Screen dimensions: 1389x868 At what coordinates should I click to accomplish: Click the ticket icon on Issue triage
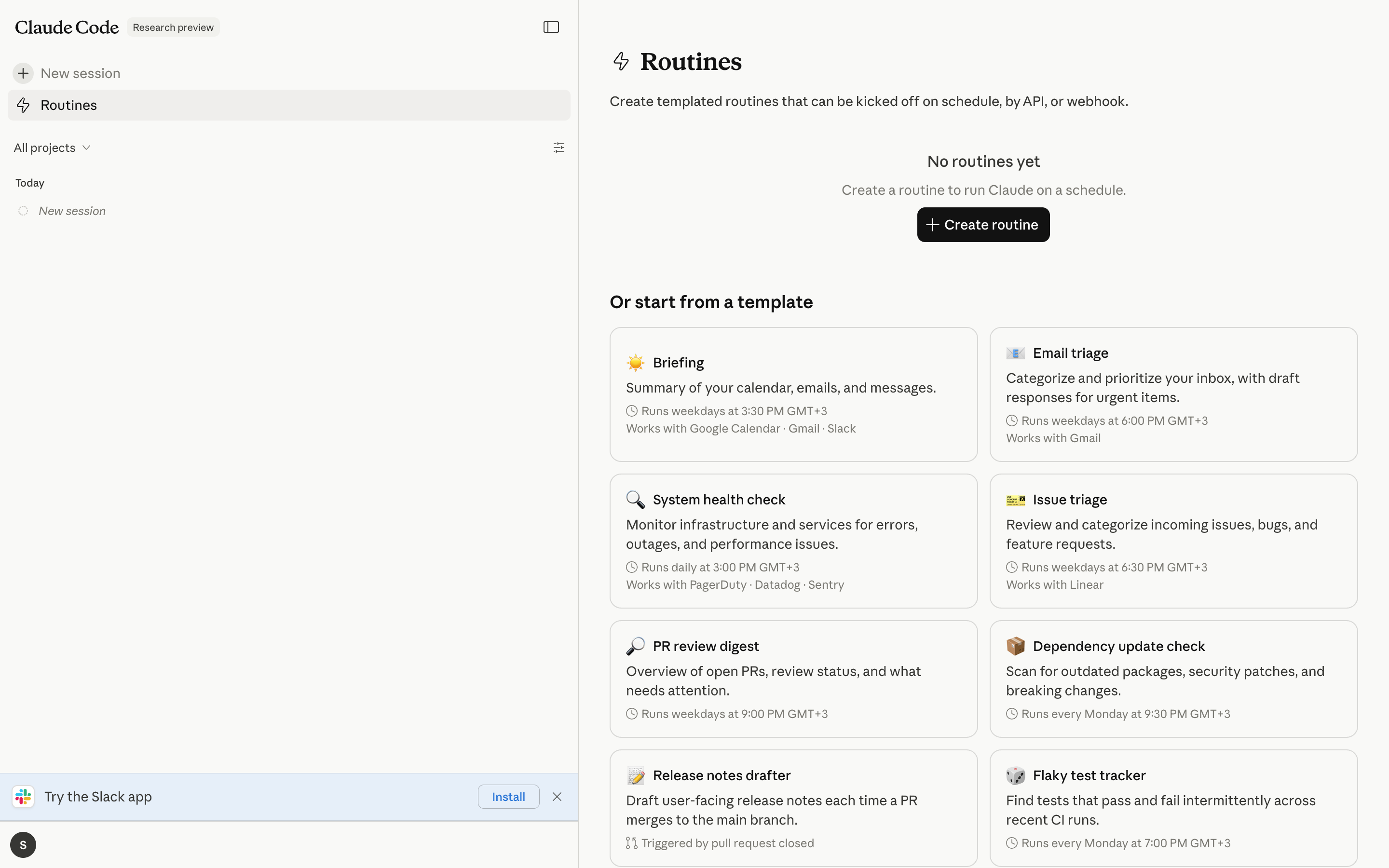tap(1015, 500)
